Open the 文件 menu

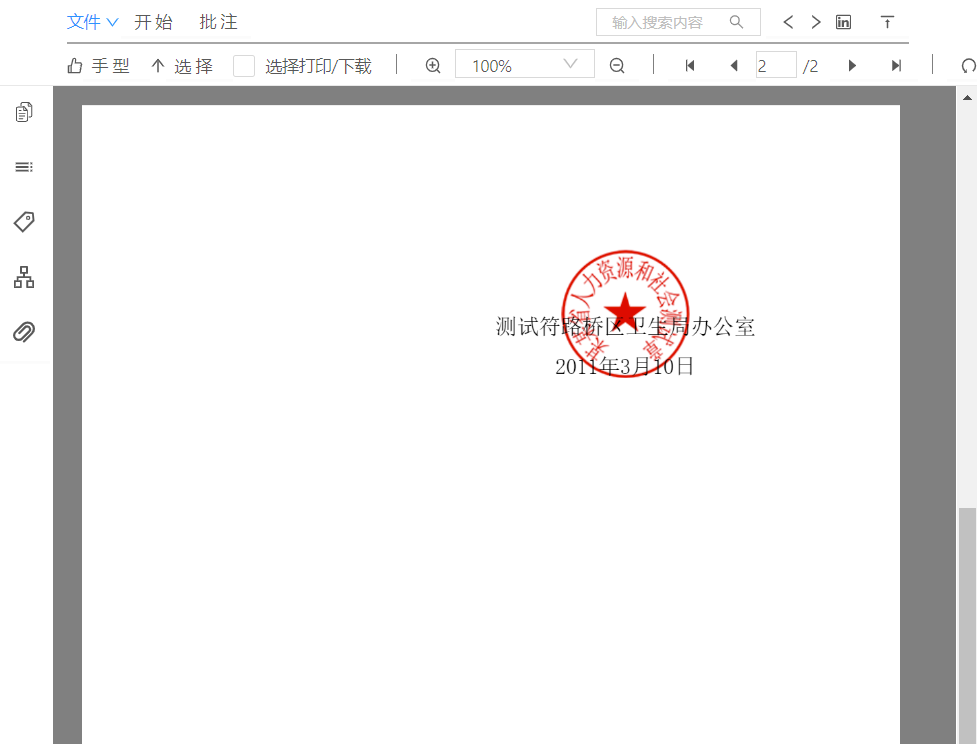click(x=92, y=22)
